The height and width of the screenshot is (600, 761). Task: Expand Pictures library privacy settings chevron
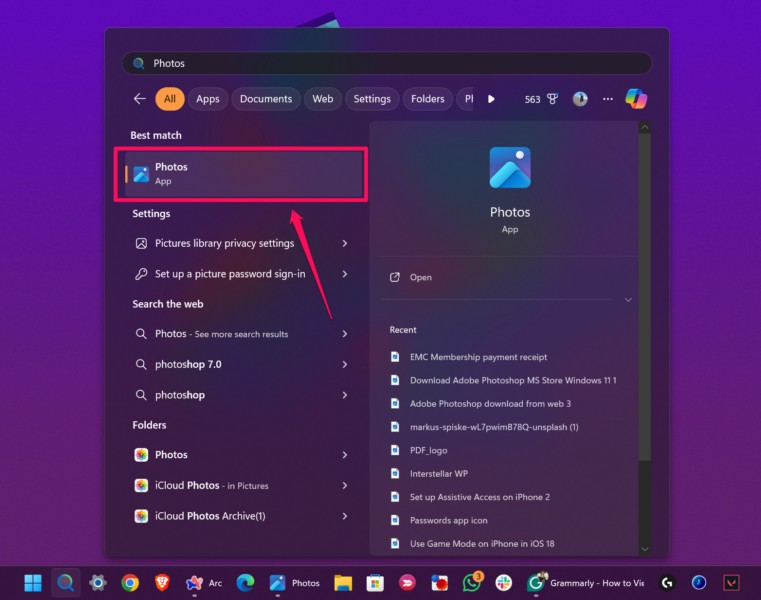coord(345,243)
